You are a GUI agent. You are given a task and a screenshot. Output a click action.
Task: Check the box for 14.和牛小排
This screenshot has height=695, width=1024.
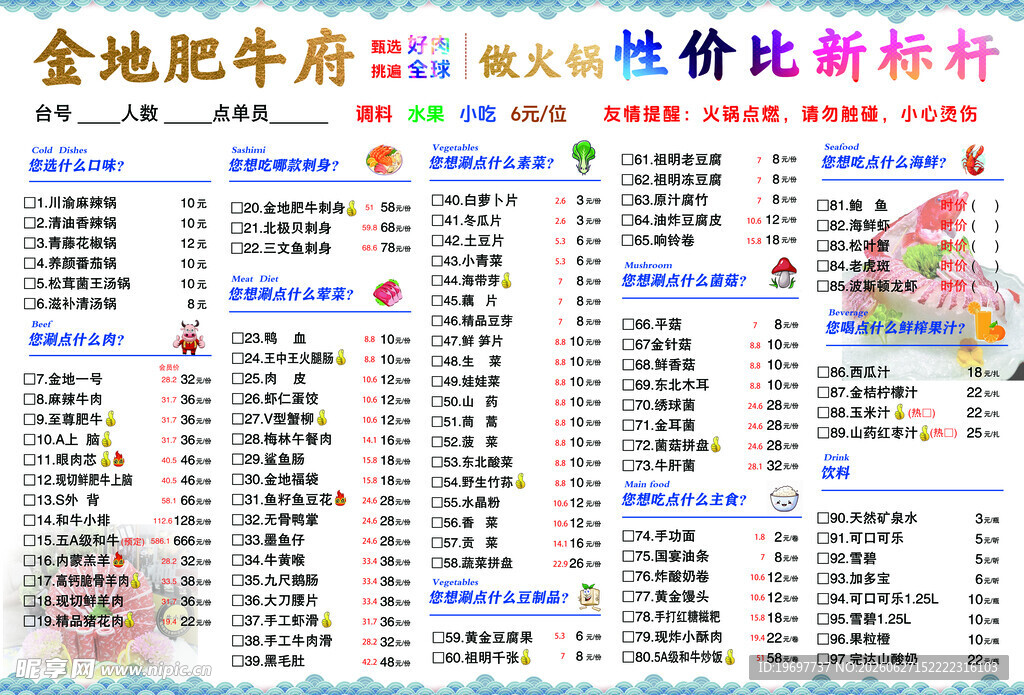(x=29, y=521)
